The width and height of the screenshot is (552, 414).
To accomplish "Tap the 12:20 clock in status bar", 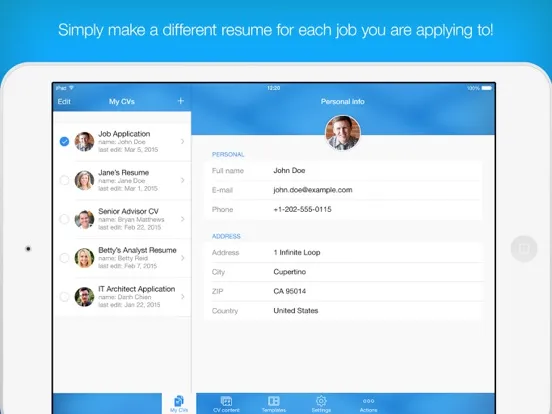I will (274, 88).
